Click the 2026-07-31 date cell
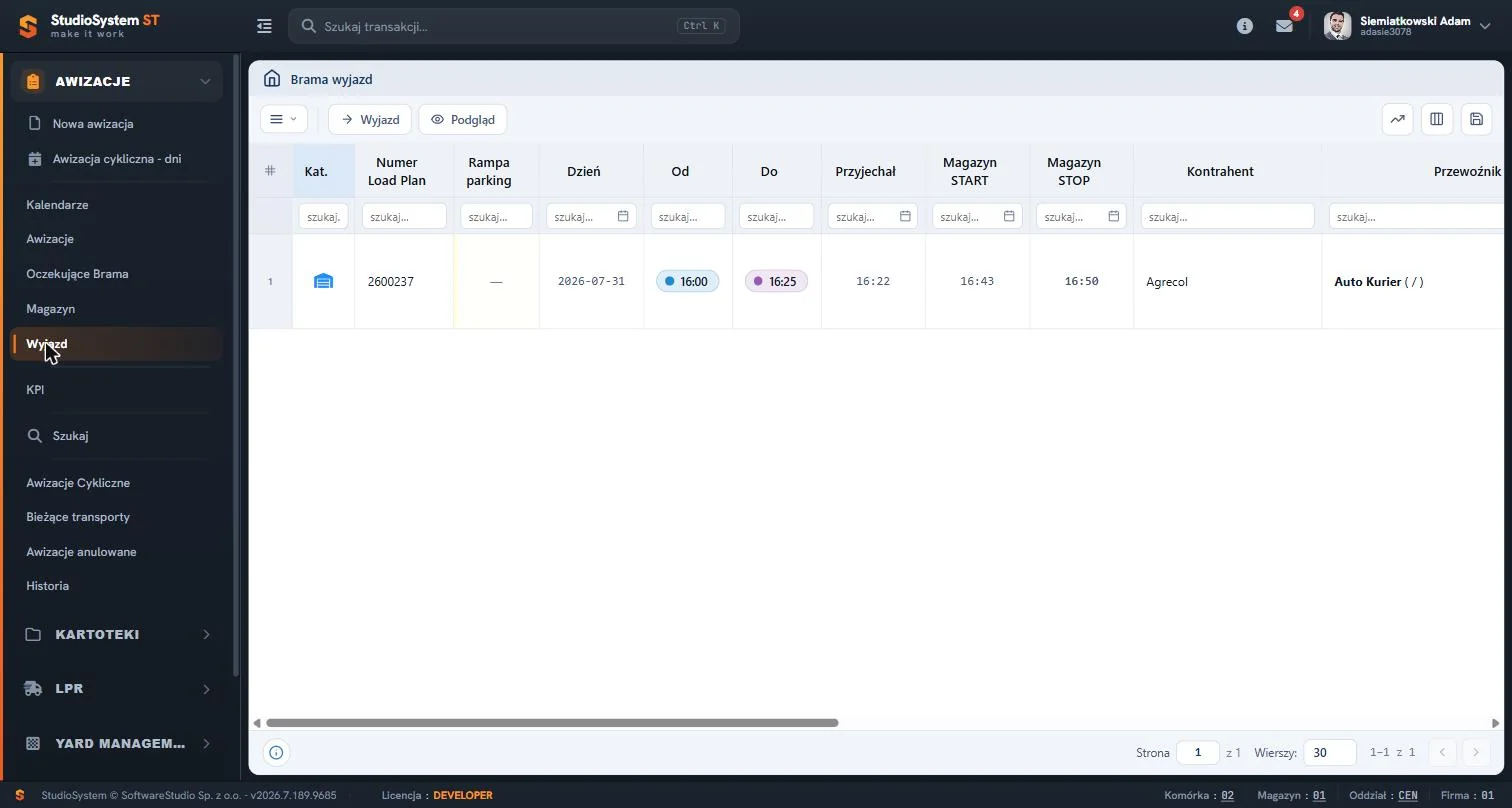This screenshot has width=1512, height=808. click(x=591, y=282)
